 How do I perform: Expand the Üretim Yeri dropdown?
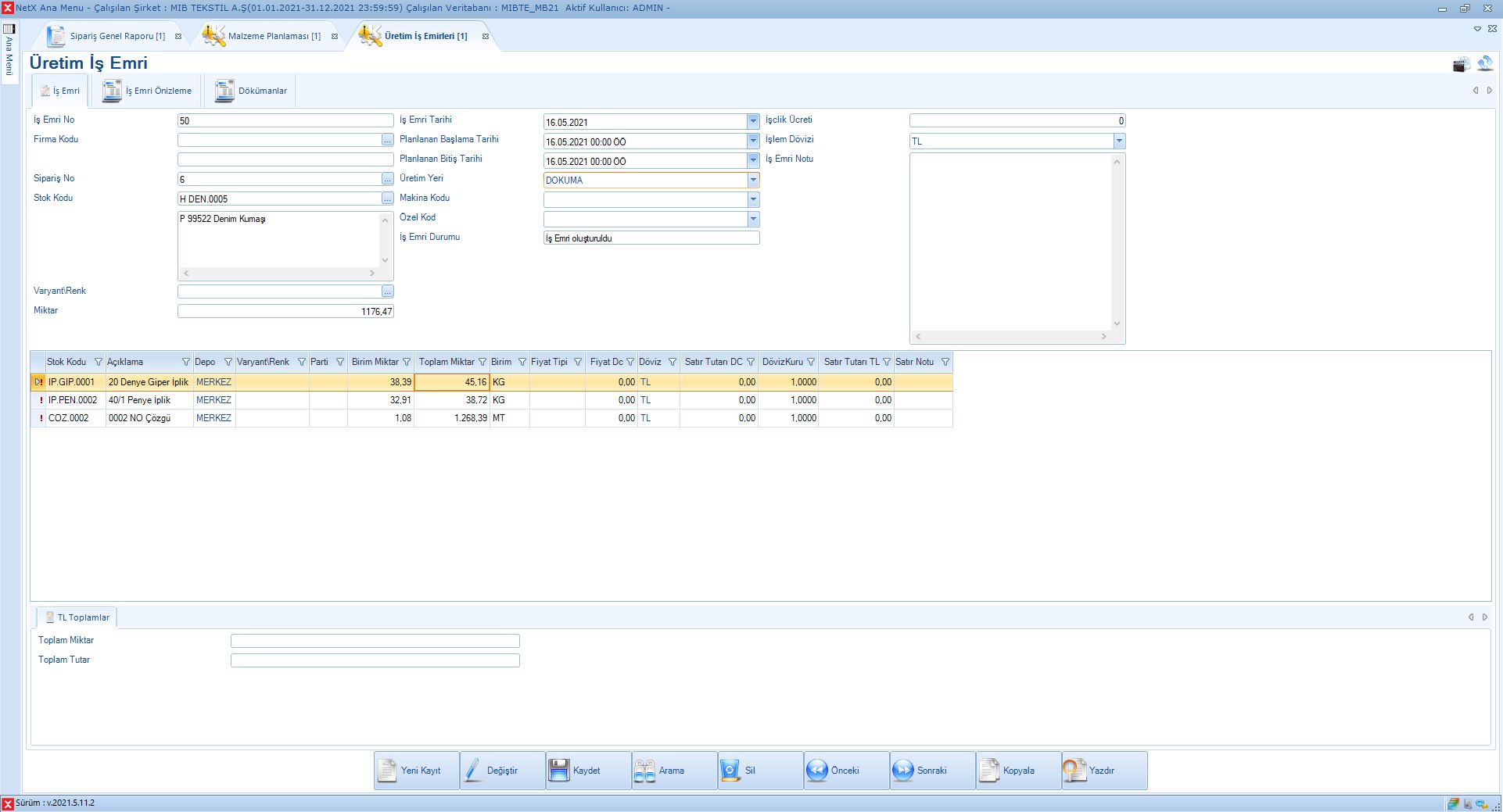click(x=753, y=180)
